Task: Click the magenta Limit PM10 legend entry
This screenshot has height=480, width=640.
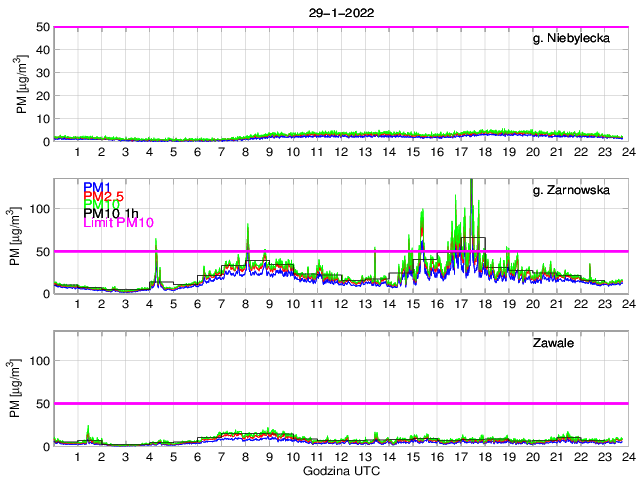Action: point(119,222)
